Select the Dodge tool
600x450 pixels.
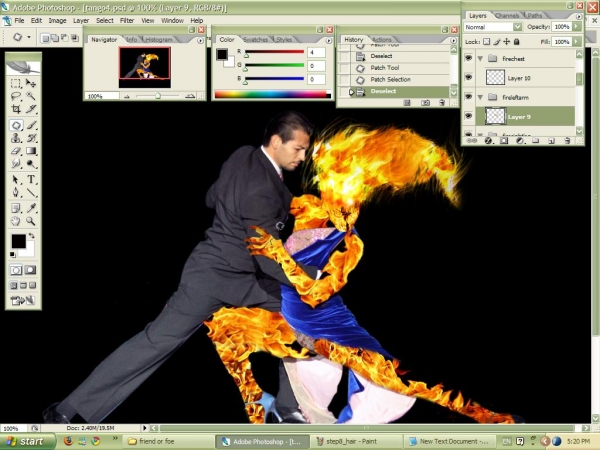(x=31, y=164)
